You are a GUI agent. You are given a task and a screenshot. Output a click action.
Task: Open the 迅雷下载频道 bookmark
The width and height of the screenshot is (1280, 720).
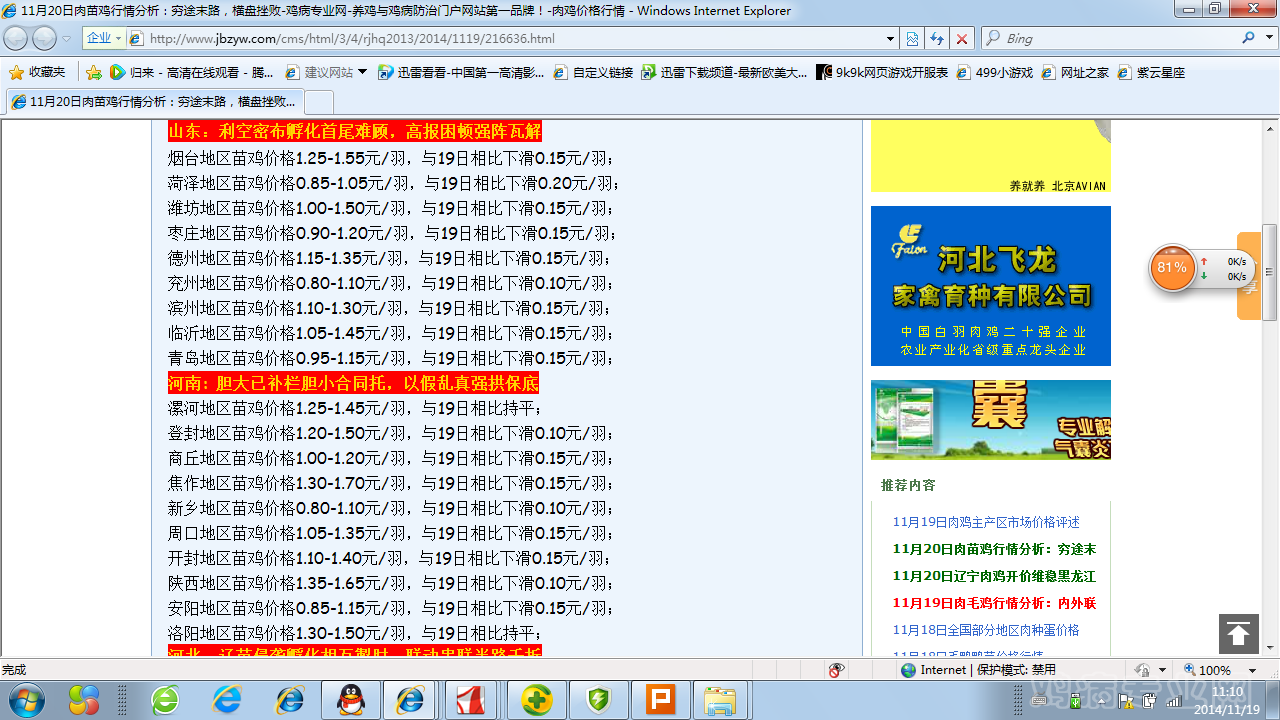click(x=724, y=72)
